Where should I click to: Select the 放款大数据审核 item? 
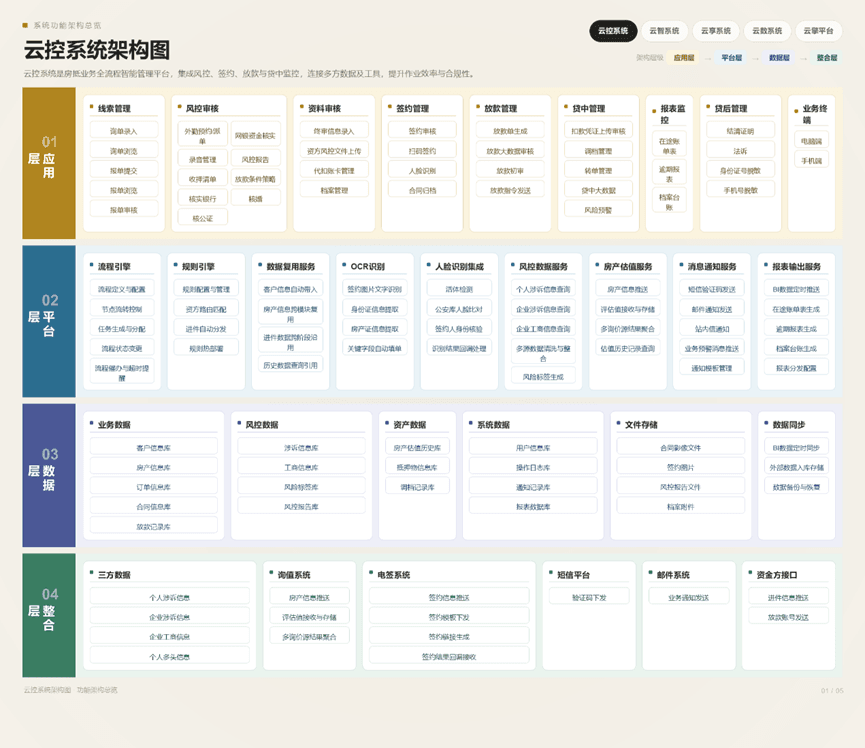click(510, 151)
